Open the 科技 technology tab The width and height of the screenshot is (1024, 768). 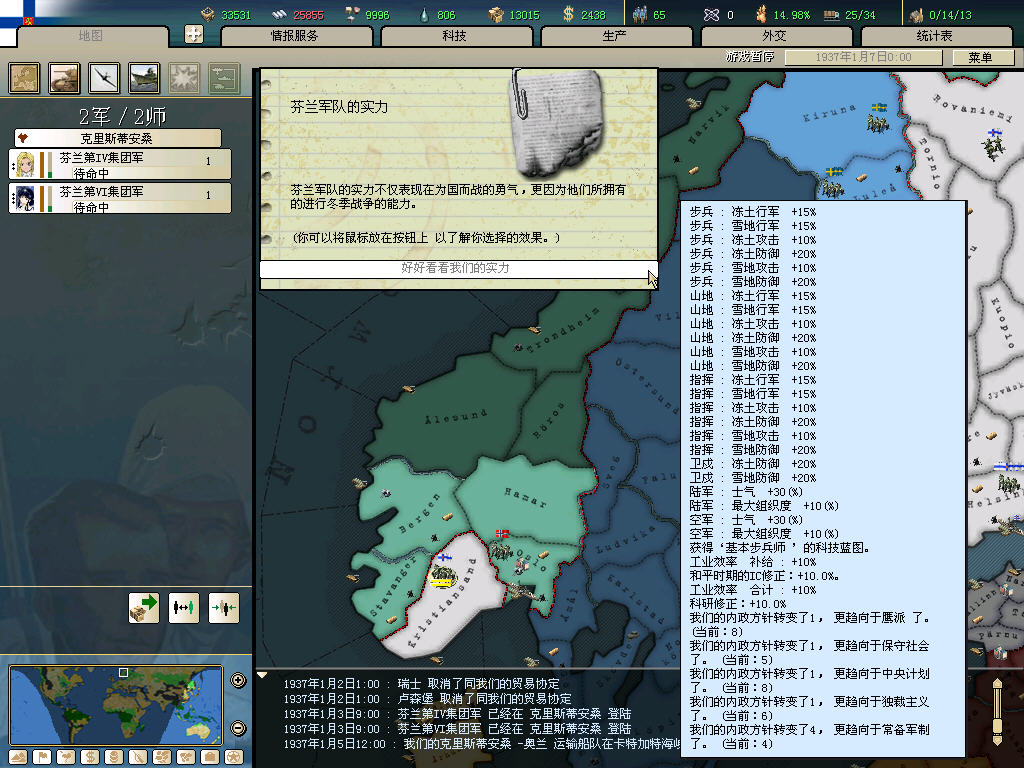click(x=454, y=36)
